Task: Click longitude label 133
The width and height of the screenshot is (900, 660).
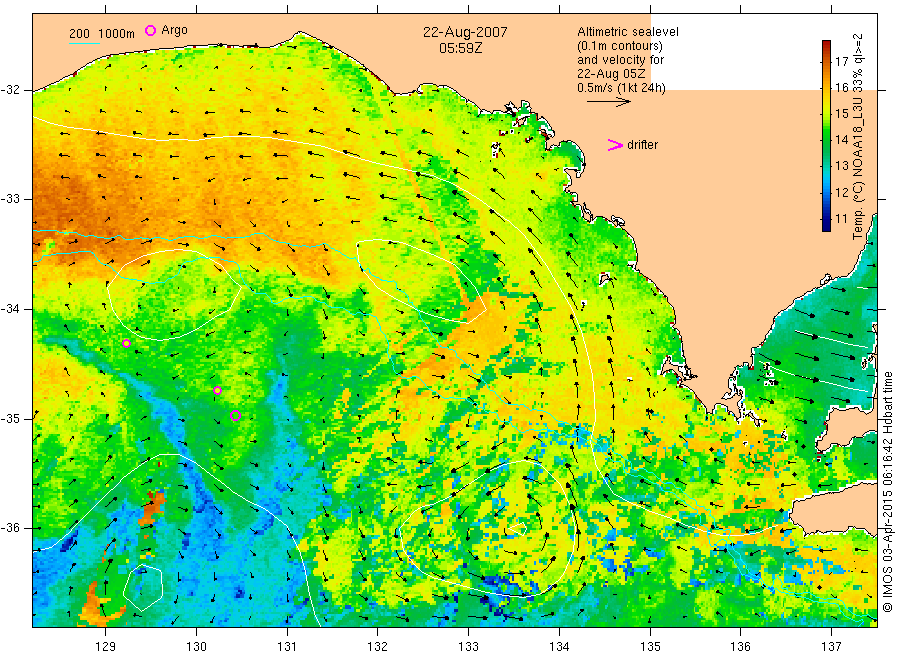Action: click(x=468, y=647)
